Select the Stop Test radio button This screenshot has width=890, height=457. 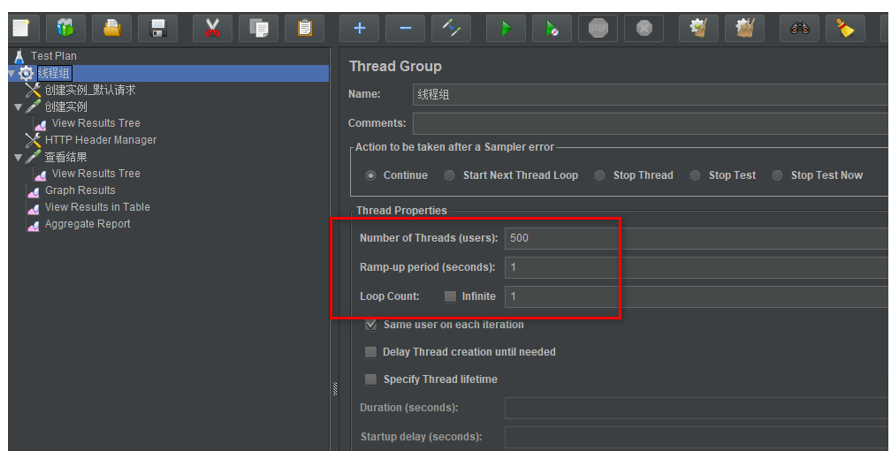point(695,175)
